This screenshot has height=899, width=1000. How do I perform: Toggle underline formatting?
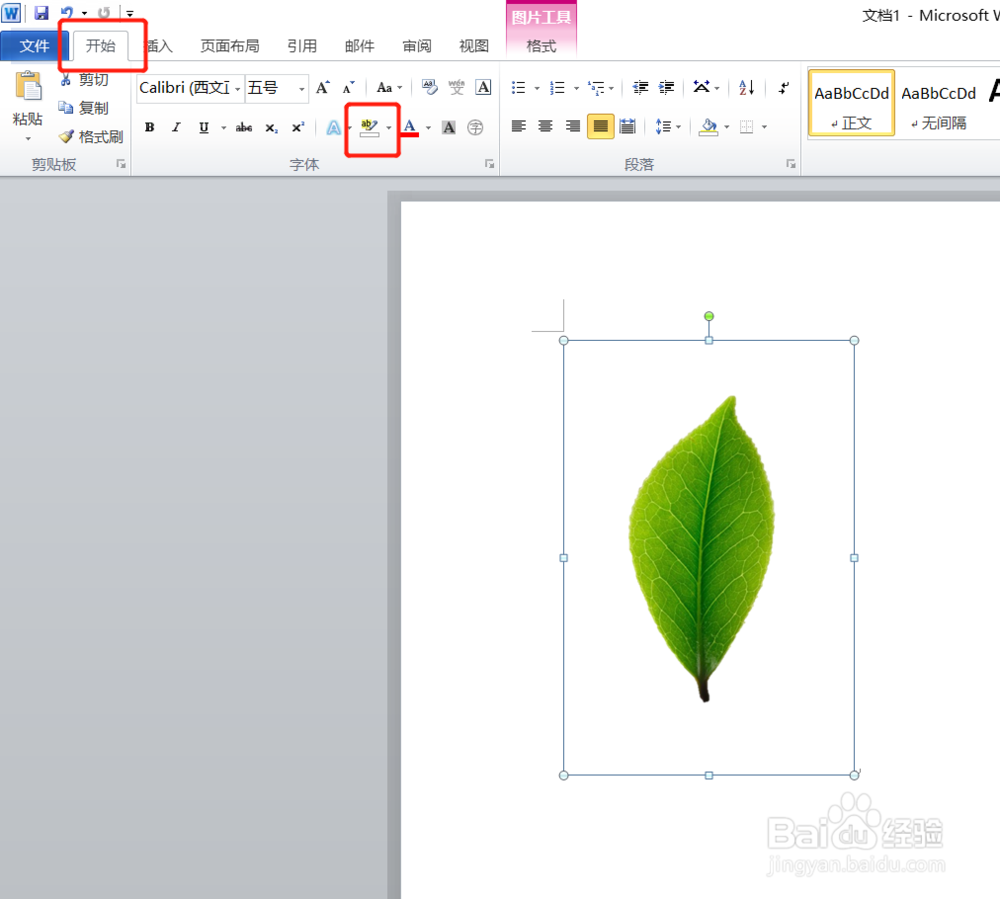[203, 127]
